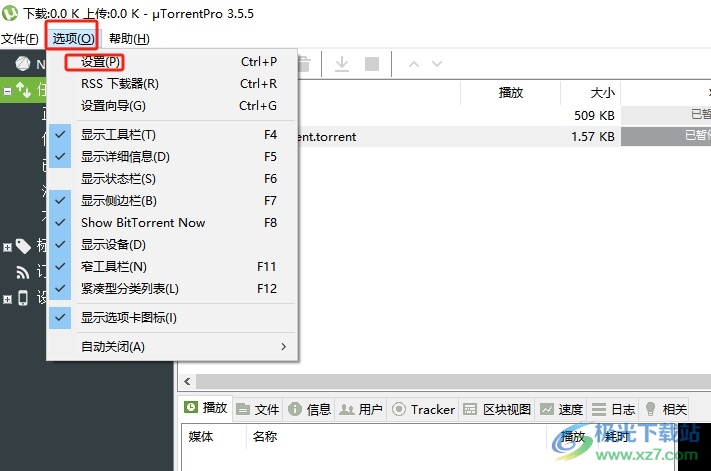Click the devices phone sidebar icon
The height and width of the screenshot is (471, 711).
click(x=23, y=298)
